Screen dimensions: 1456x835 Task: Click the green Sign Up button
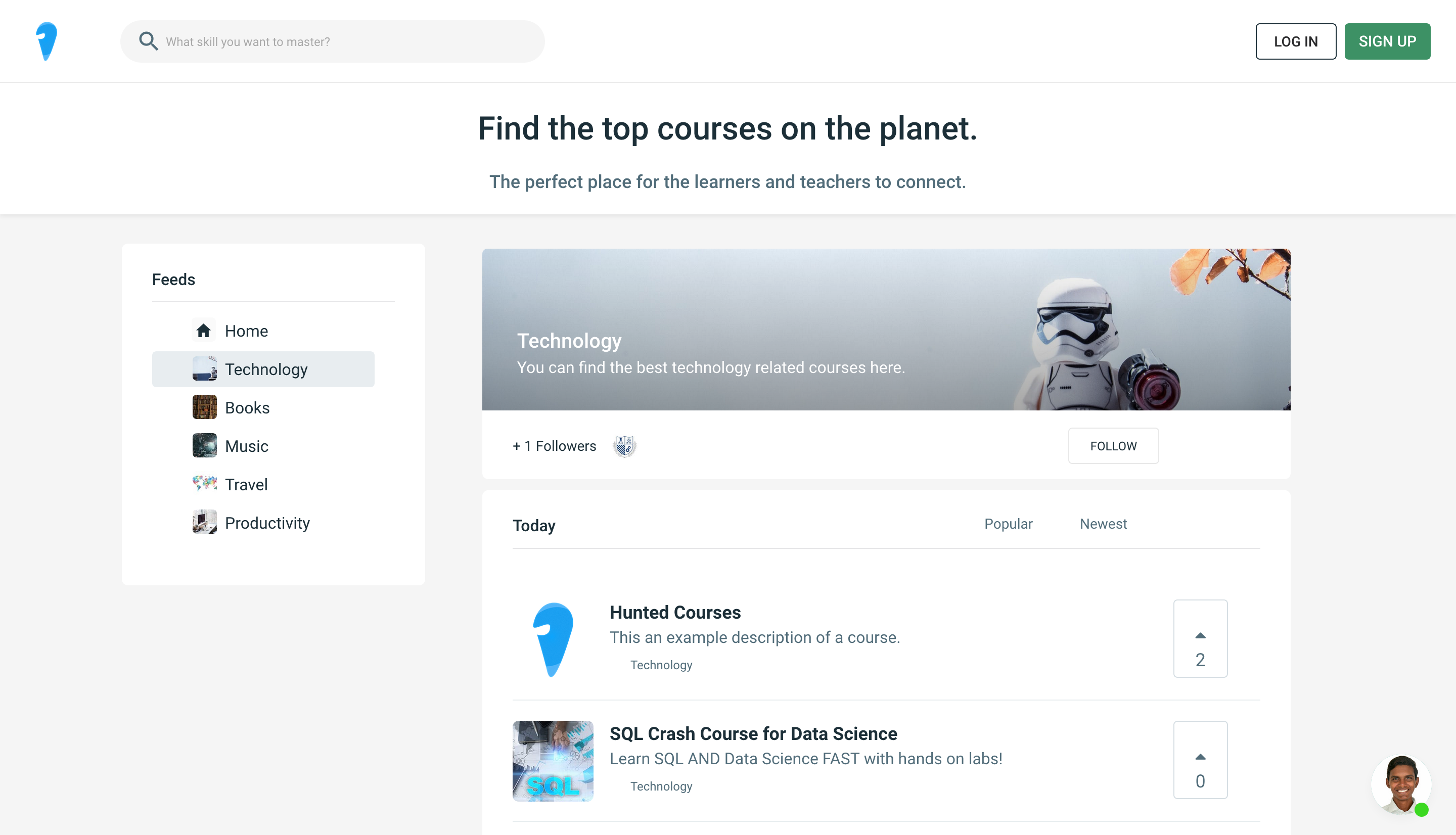(x=1387, y=41)
